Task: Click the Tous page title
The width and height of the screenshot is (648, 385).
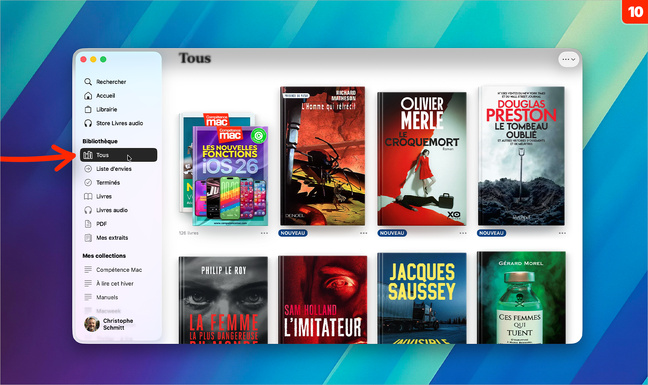Action: coord(195,58)
